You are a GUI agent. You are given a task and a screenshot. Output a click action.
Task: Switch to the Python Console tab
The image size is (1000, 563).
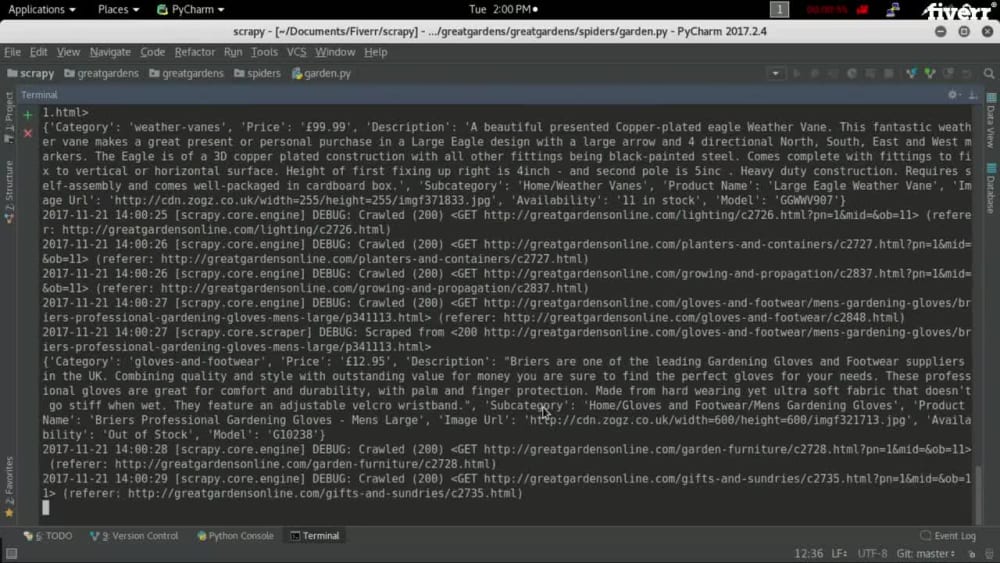tap(235, 536)
